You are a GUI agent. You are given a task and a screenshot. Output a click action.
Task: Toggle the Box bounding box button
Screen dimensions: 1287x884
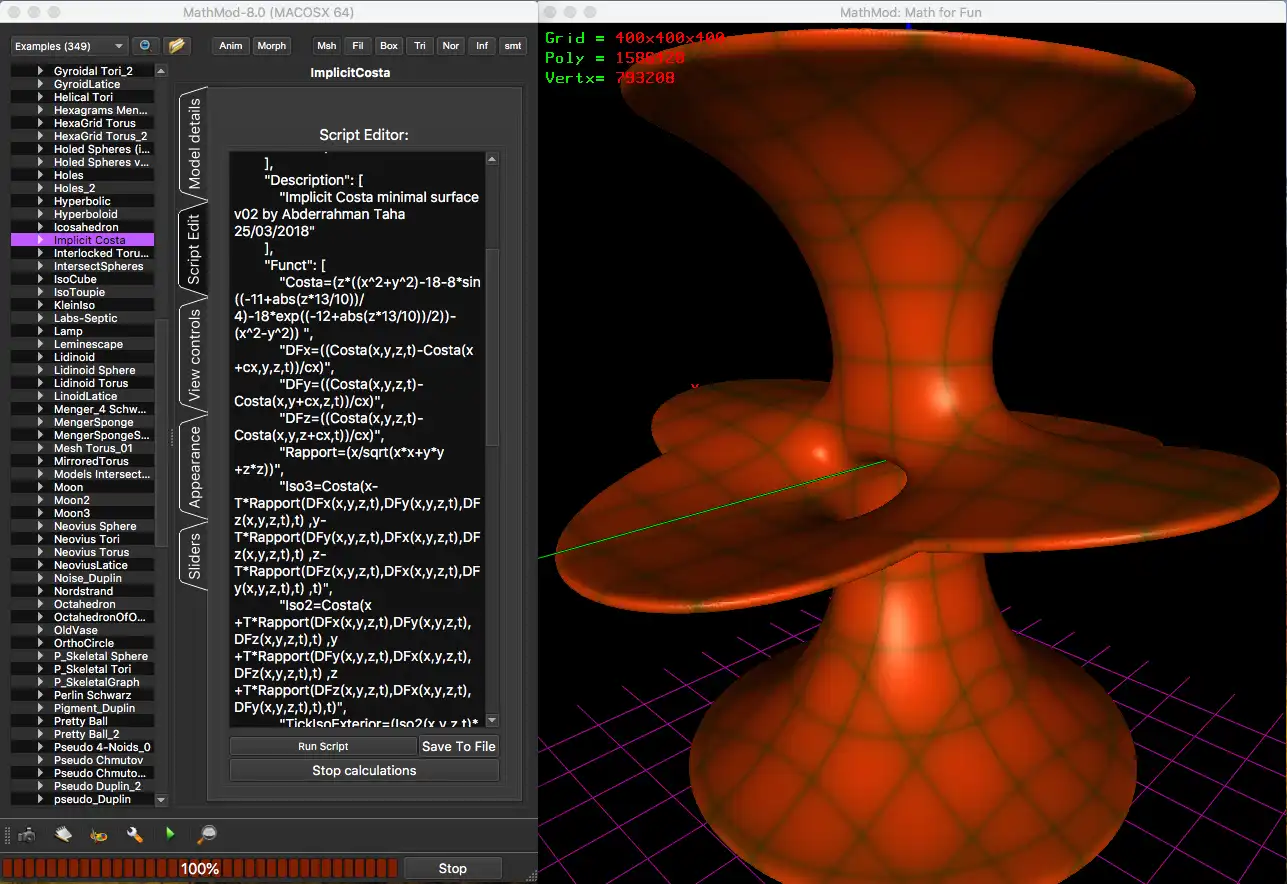coord(389,46)
